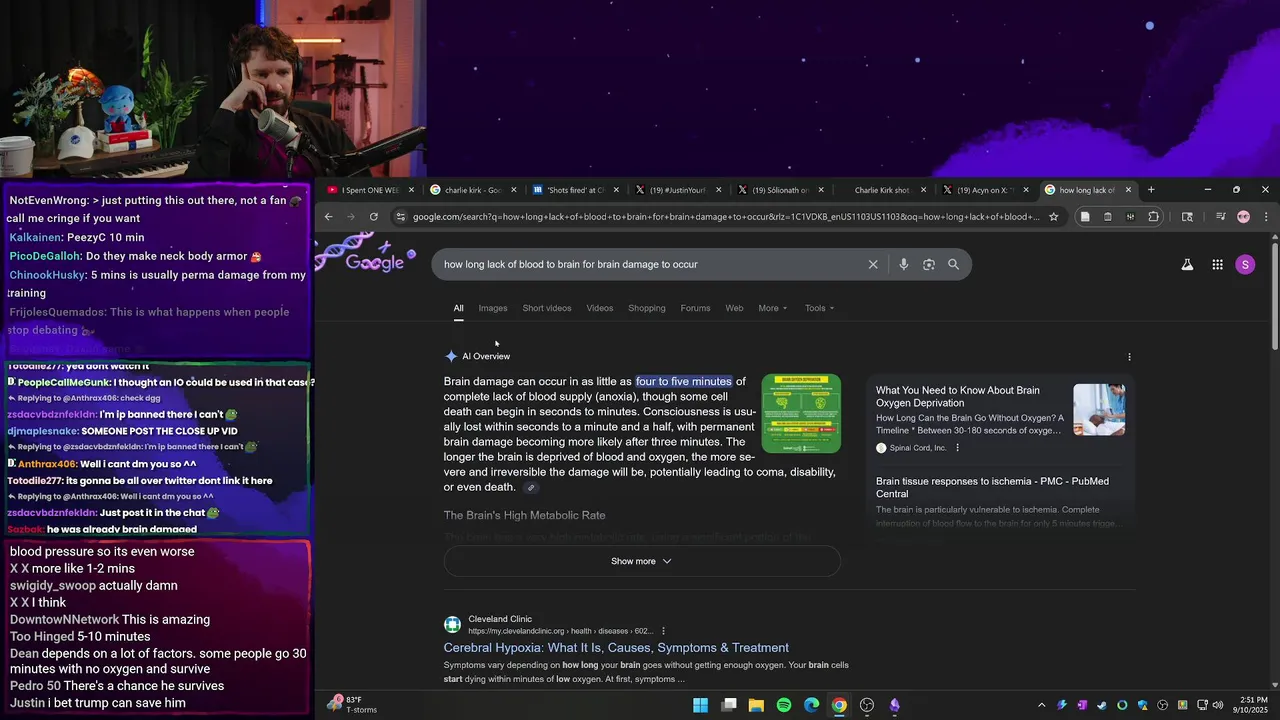The height and width of the screenshot is (720, 1280).
Task: Open Search Labs flask icon
Action: [1187, 264]
